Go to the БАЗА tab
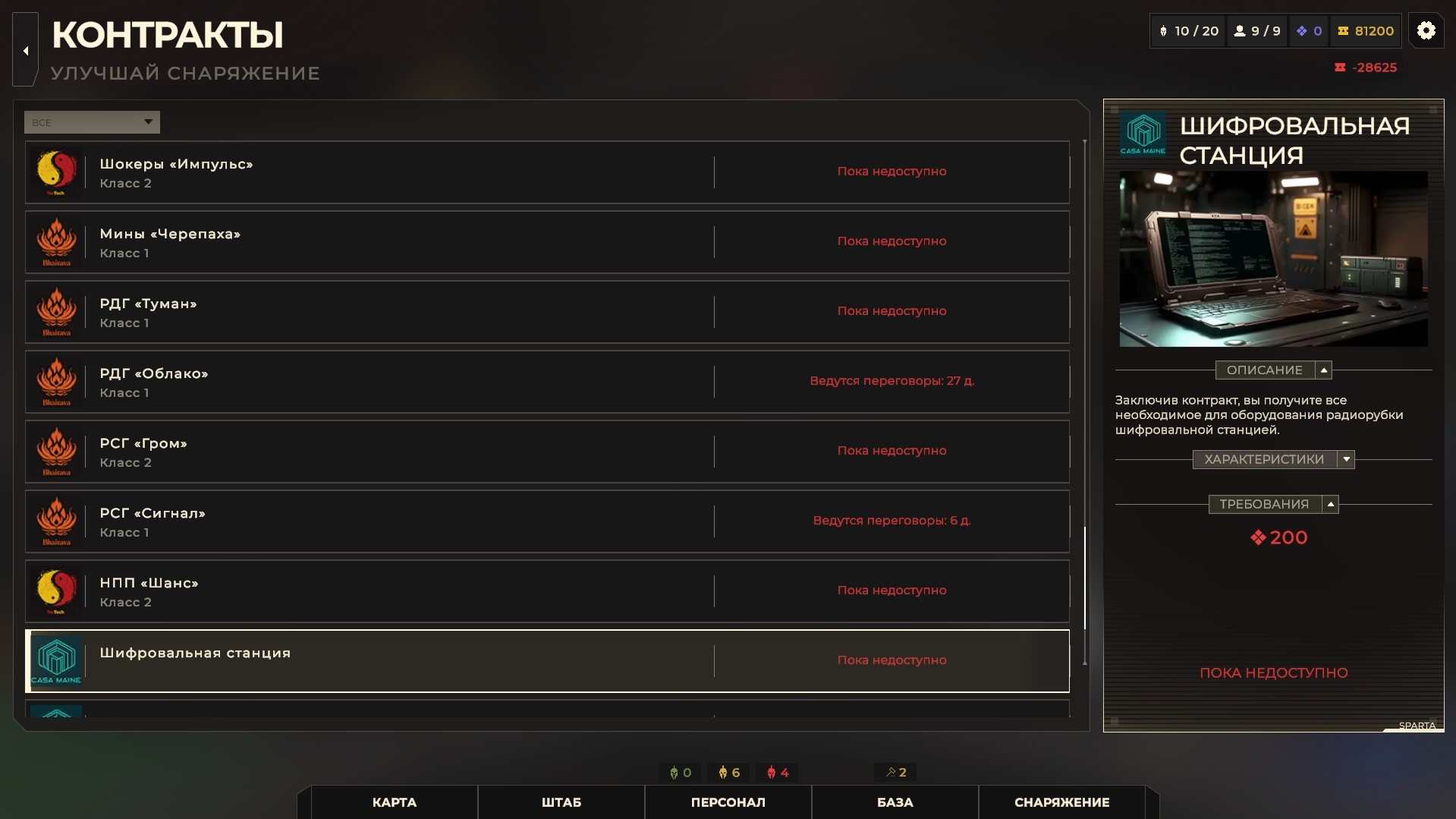The width and height of the screenshot is (1456, 819). 895,802
